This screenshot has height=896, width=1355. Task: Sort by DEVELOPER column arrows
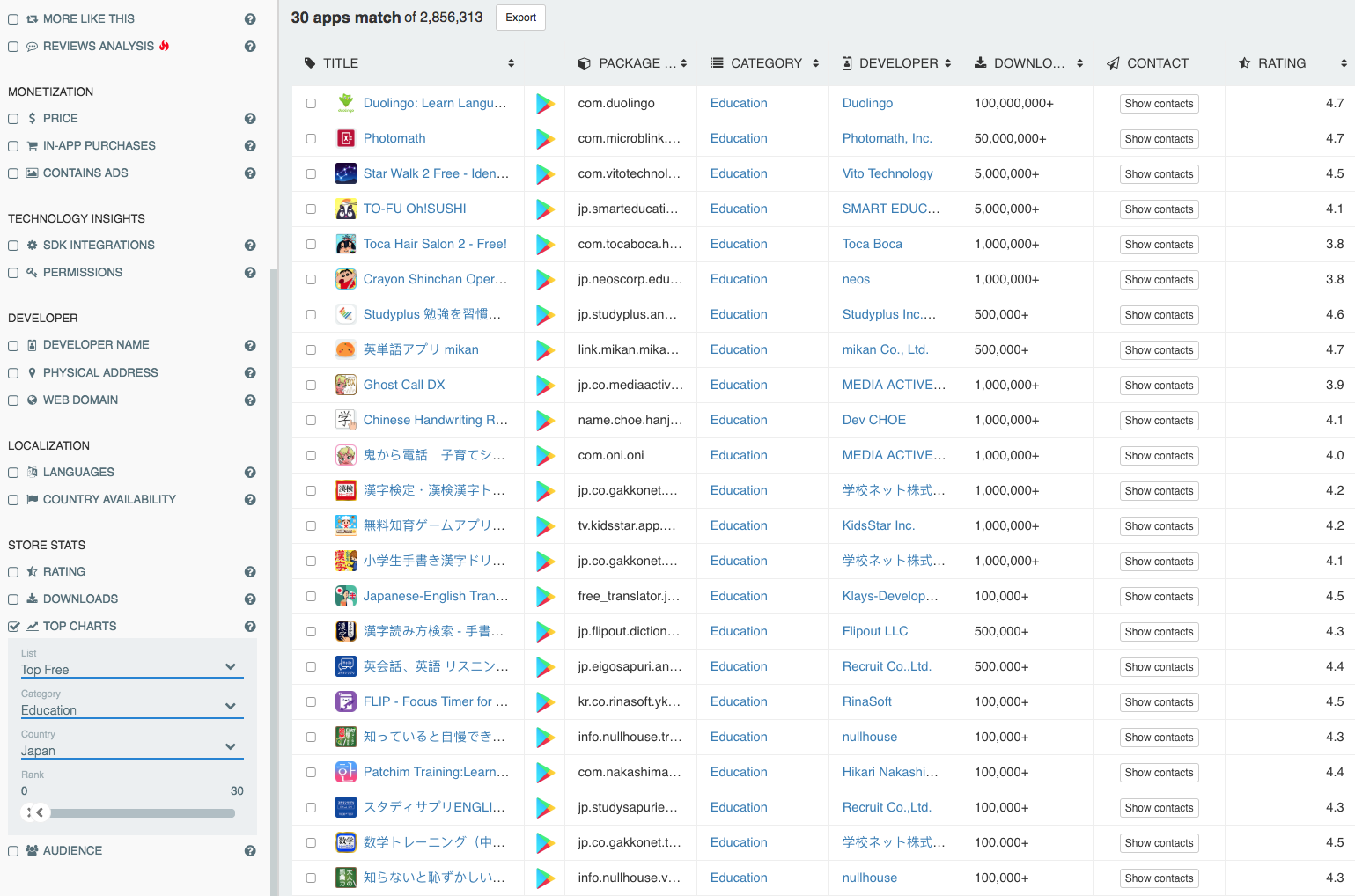[x=948, y=63]
